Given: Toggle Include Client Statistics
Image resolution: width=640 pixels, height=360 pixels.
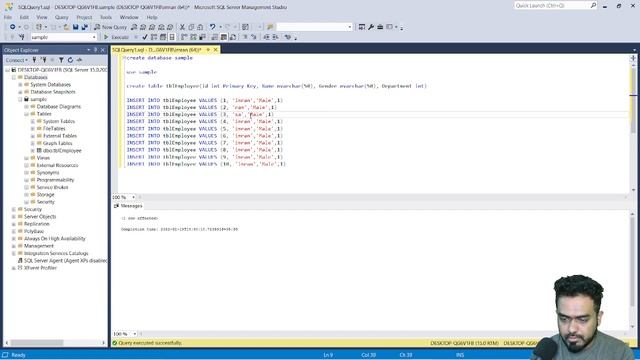Looking at the screenshot, I should [202, 37].
